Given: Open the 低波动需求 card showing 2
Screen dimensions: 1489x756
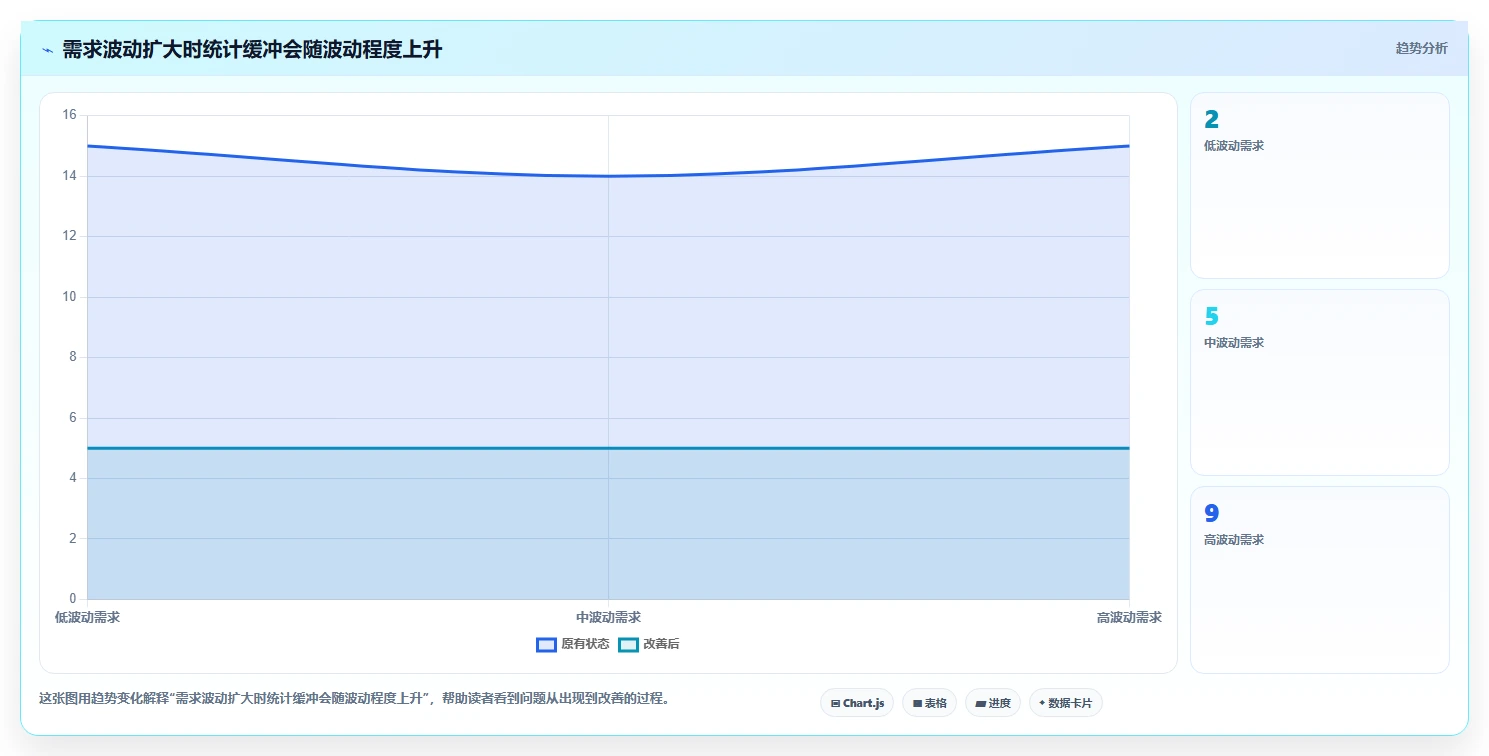Looking at the screenshot, I should click(x=1319, y=185).
